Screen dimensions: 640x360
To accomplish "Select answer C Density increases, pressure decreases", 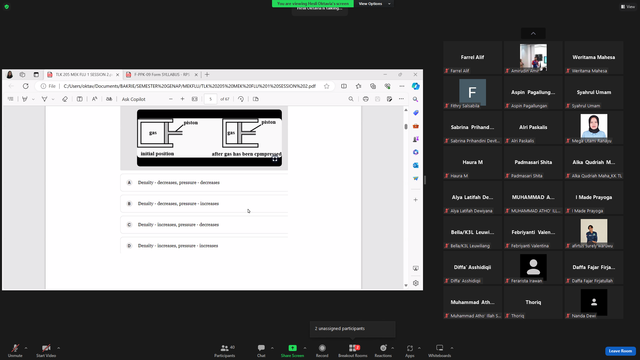I will pos(204,225).
